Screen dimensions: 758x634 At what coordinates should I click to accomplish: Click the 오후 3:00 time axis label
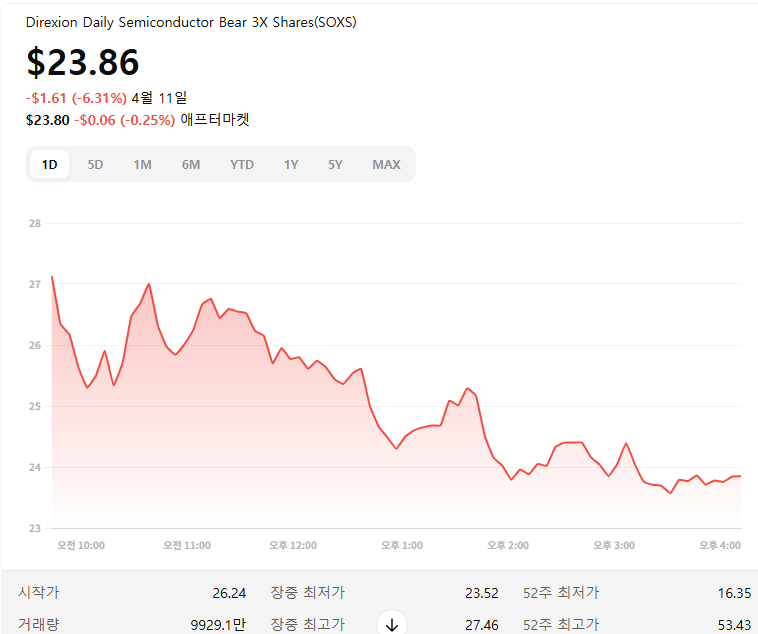(614, 546)
